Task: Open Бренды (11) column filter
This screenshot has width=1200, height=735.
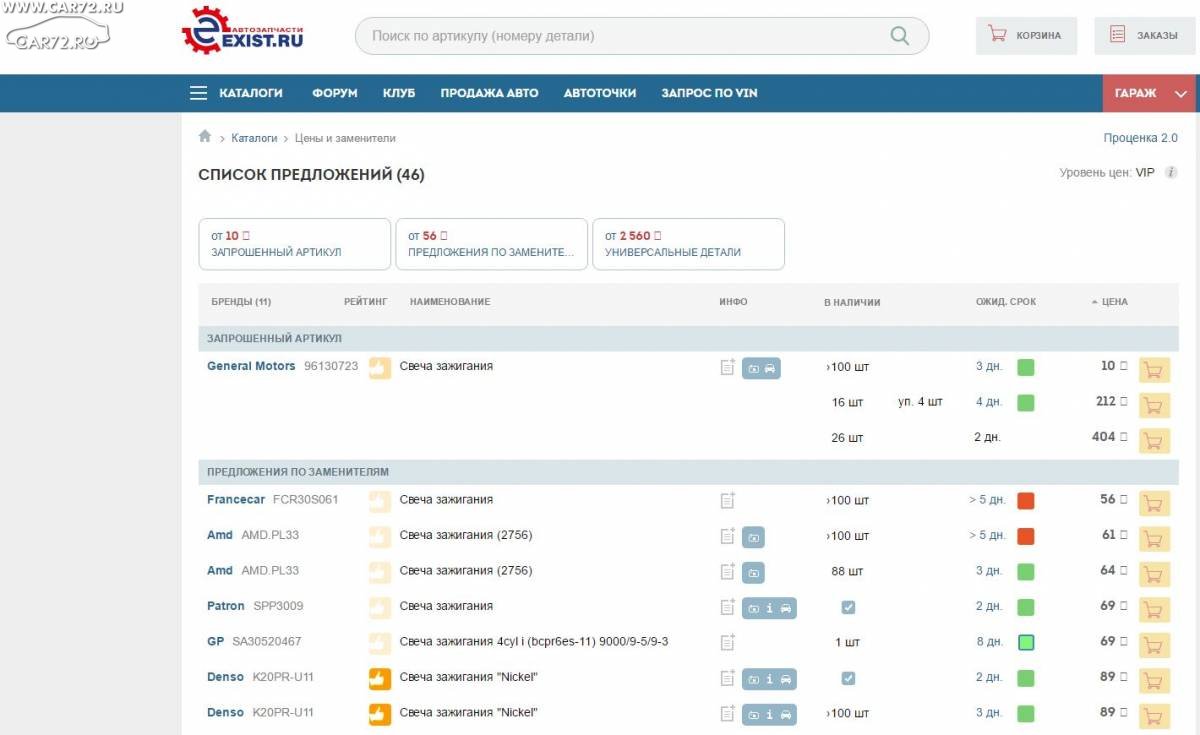Action: click(241, 302)
